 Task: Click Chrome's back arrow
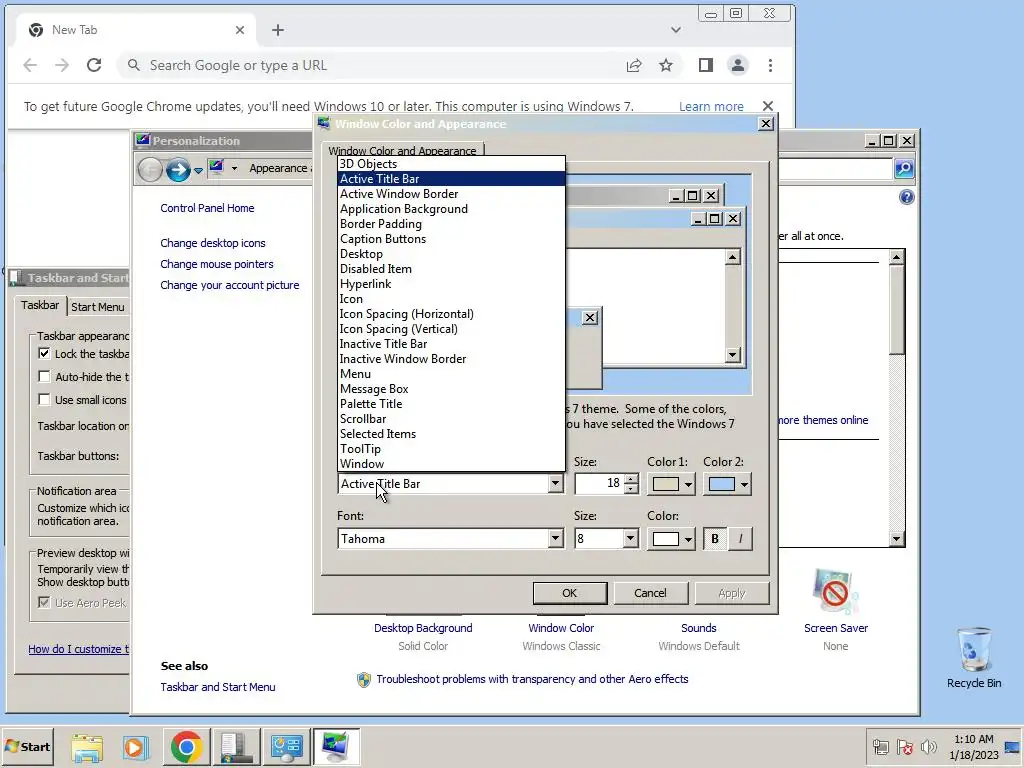coord(30,65)
